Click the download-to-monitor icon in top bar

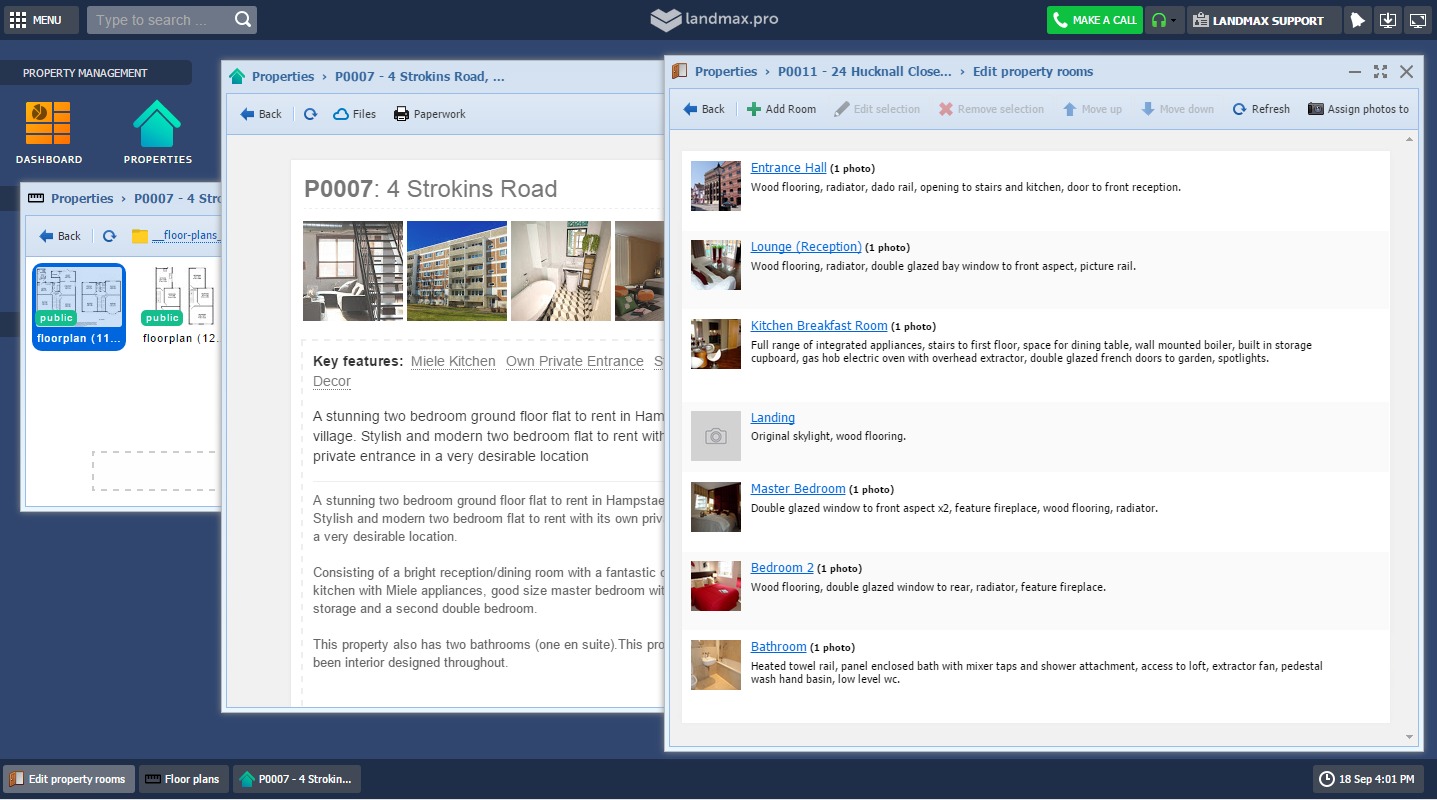(x=1387, y=20)
